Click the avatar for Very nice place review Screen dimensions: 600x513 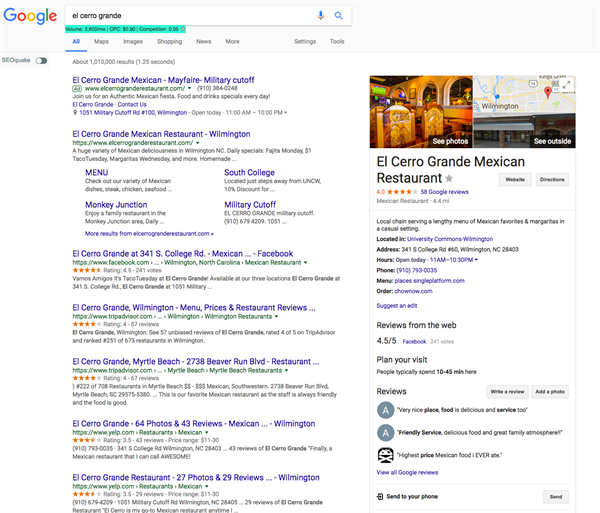coord(386,410)
